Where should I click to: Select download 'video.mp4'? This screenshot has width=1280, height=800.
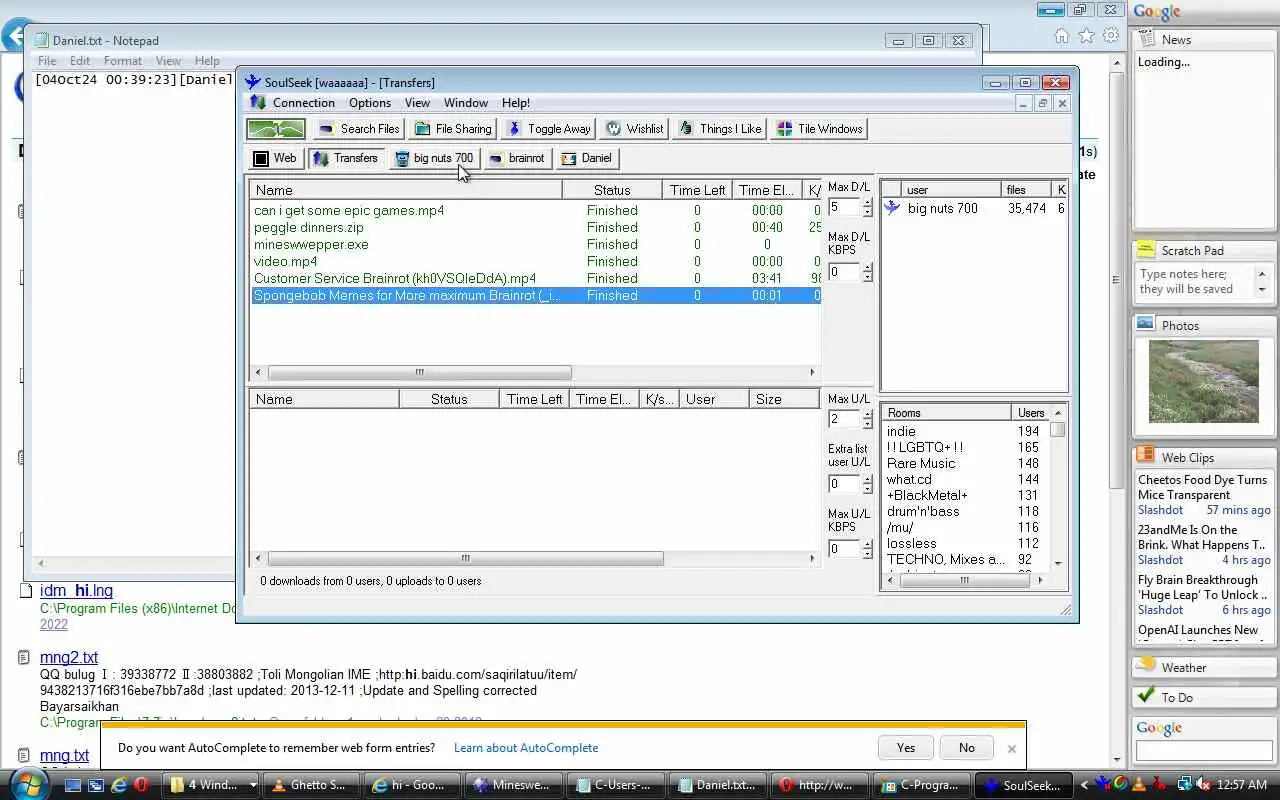tap(535, 261)
